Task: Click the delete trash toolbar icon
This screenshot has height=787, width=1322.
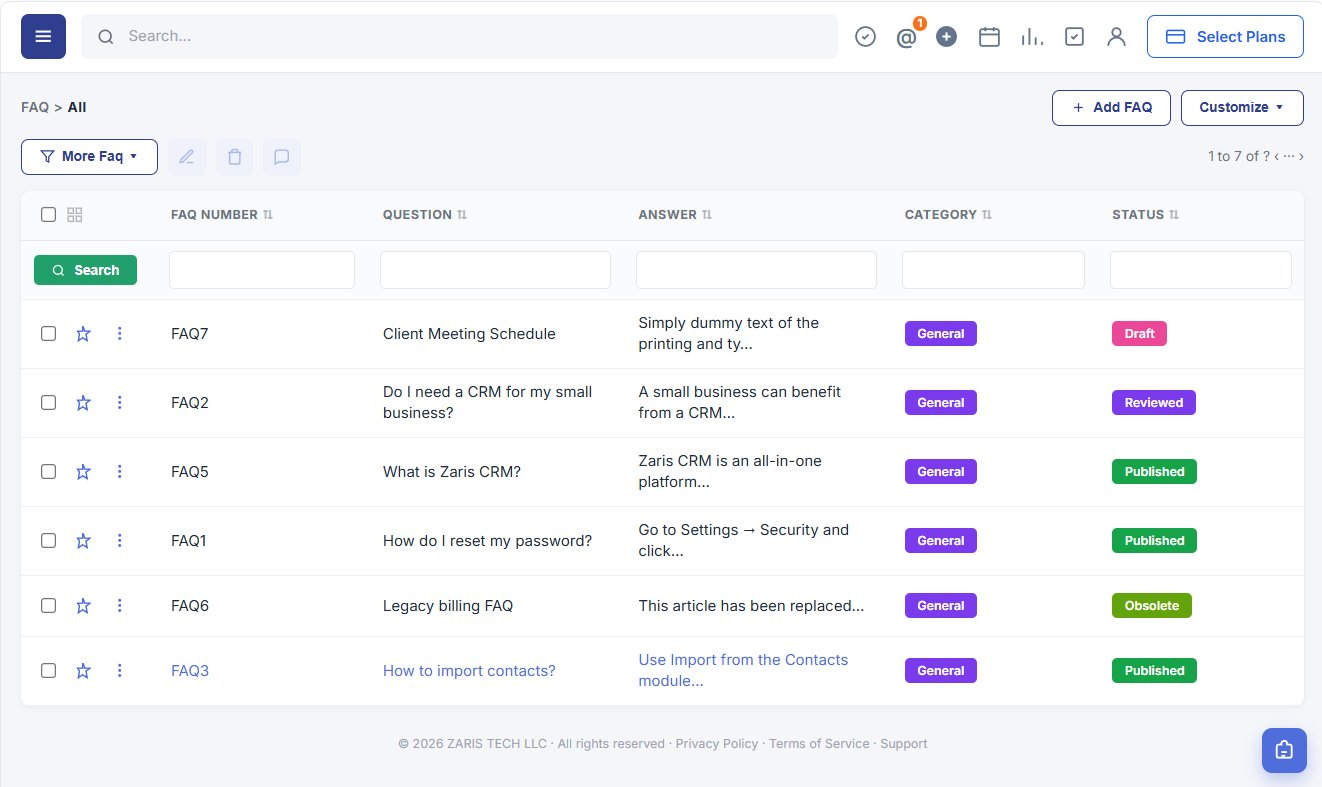Action: pos(234,157)
